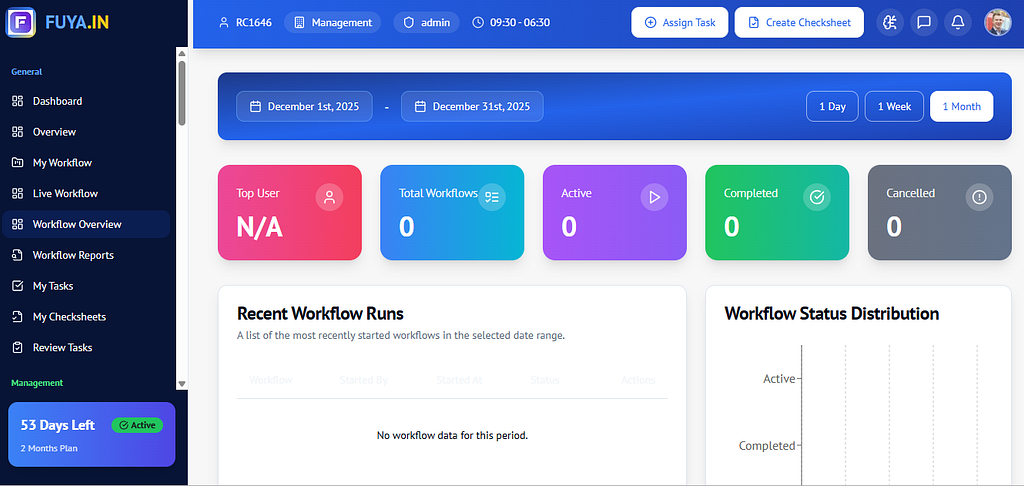1024x486 pixels.
Task: Click the My Workflow folder icon
Action: click(18, 163)
